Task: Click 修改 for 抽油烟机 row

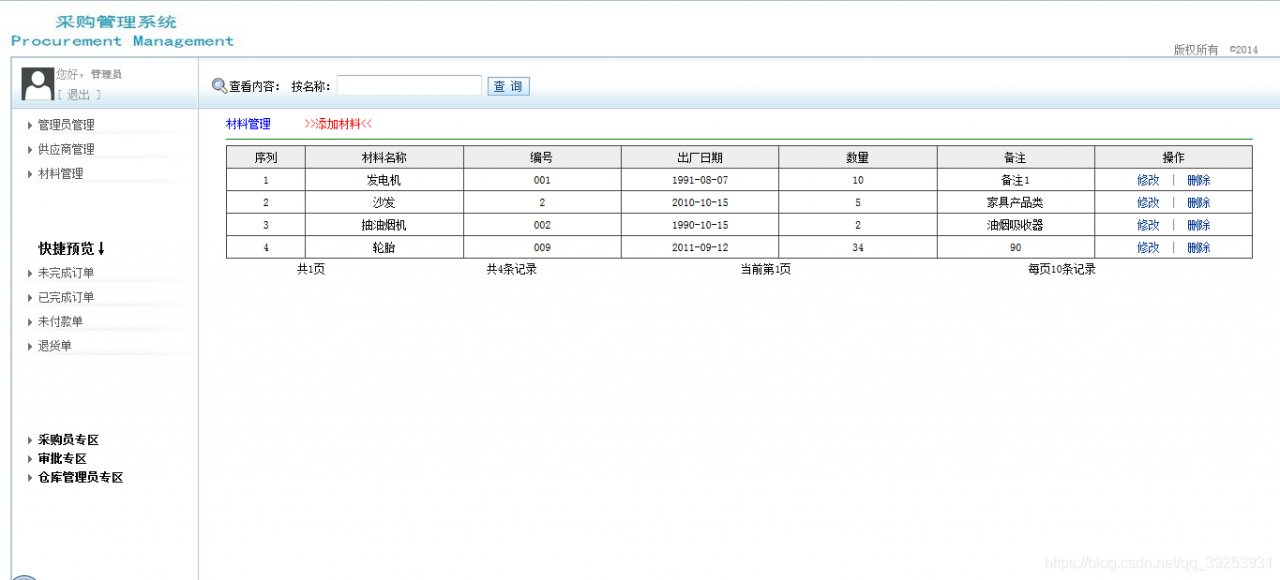Action: pos(1148,225)
